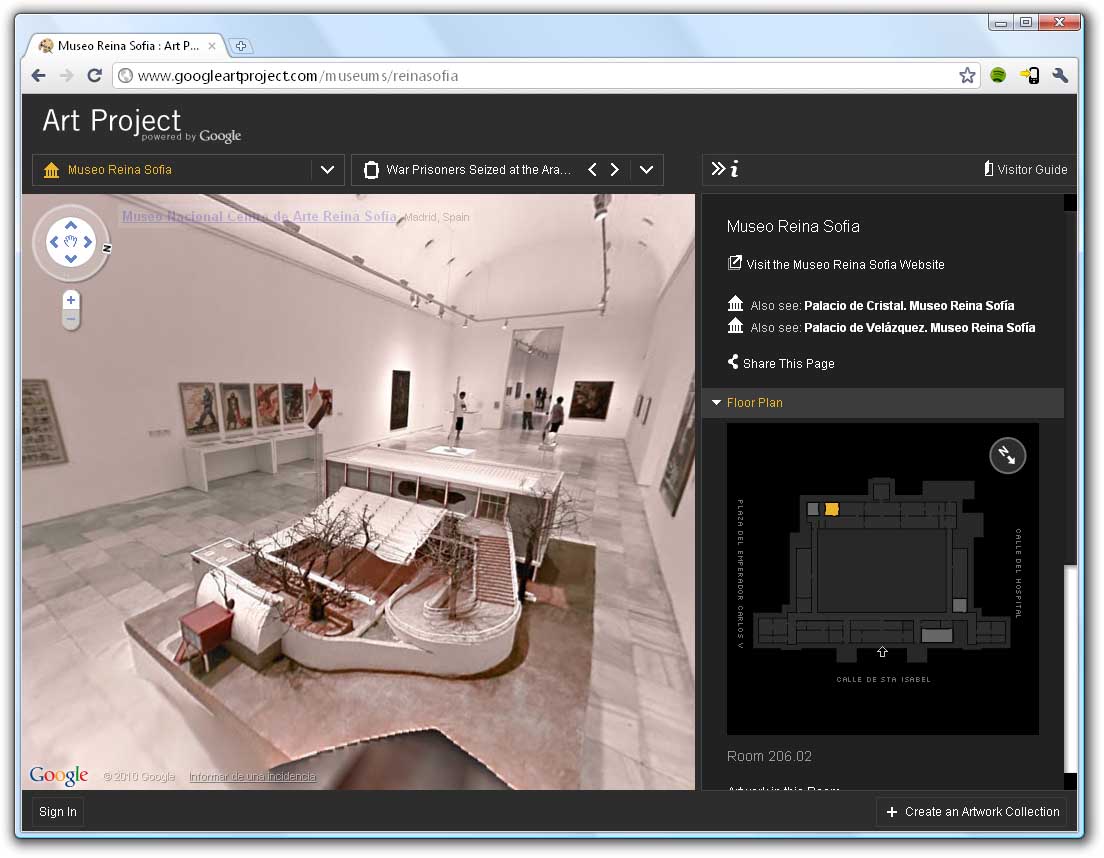The height and width of the screenshot is (858, 1104).
Task: Go to the next artwork
Action: (615, 170)
